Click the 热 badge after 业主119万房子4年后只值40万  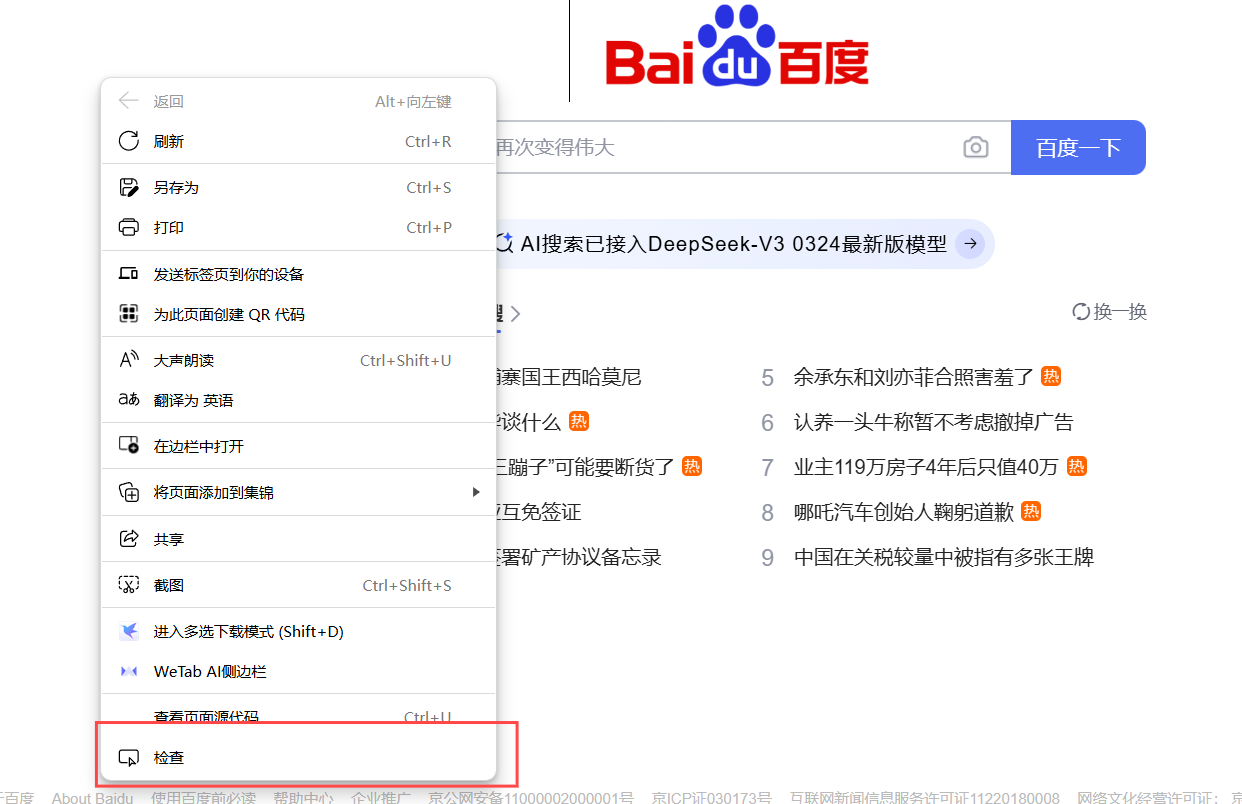[1076, 466]
